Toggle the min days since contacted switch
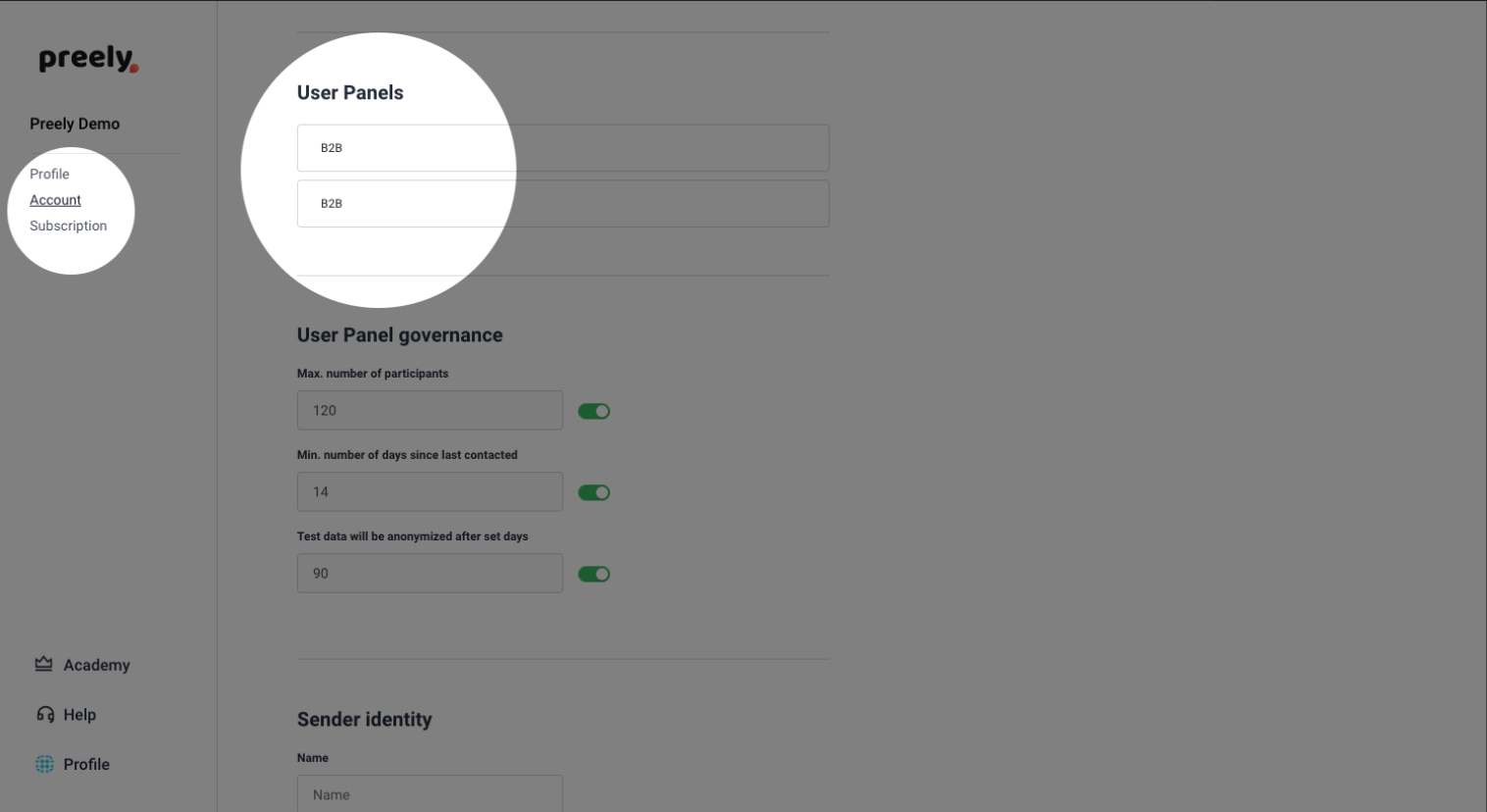 593,492
